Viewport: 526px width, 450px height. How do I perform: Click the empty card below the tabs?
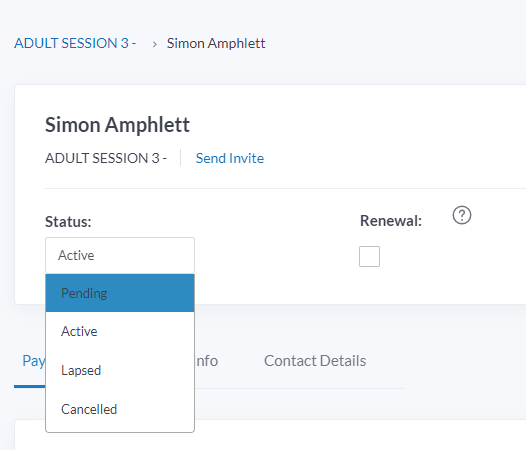pyautogui.click(x=270, y=435)
